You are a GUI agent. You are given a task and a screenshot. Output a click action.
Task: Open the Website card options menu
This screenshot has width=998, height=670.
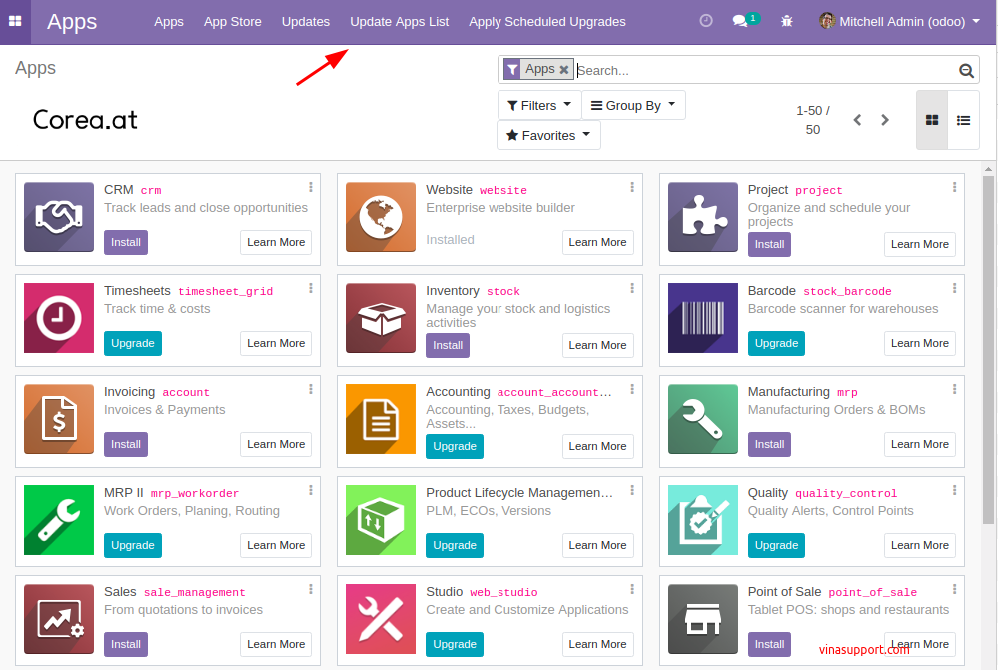click(632, 187)
